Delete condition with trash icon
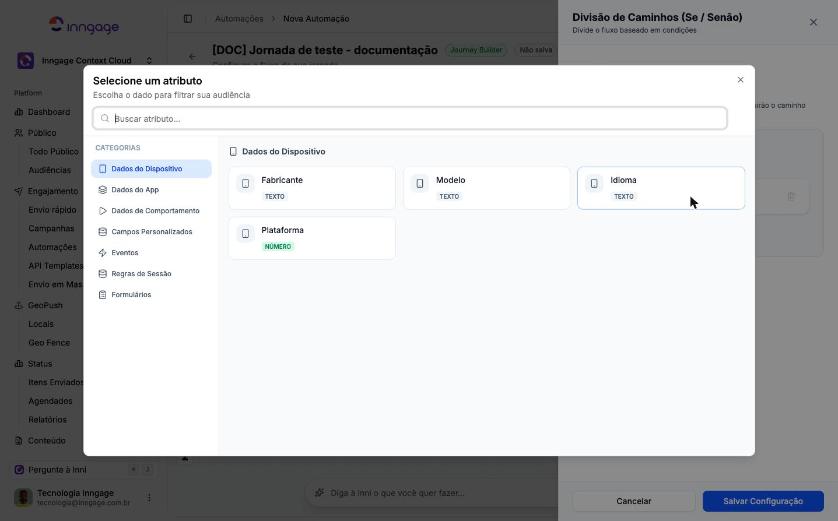Screen dimensions: 838x521 click(791, 197)
